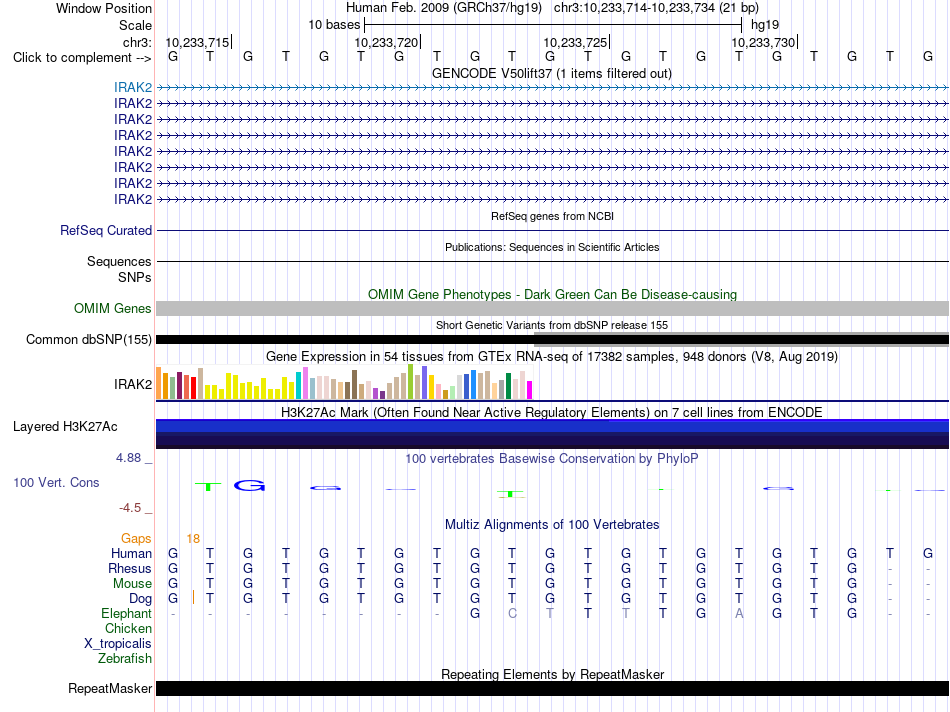Open 'Publications: Sequences in Scientific Articles' title
This screenshot has height=712, width=950.
click(x=552, y=247)
